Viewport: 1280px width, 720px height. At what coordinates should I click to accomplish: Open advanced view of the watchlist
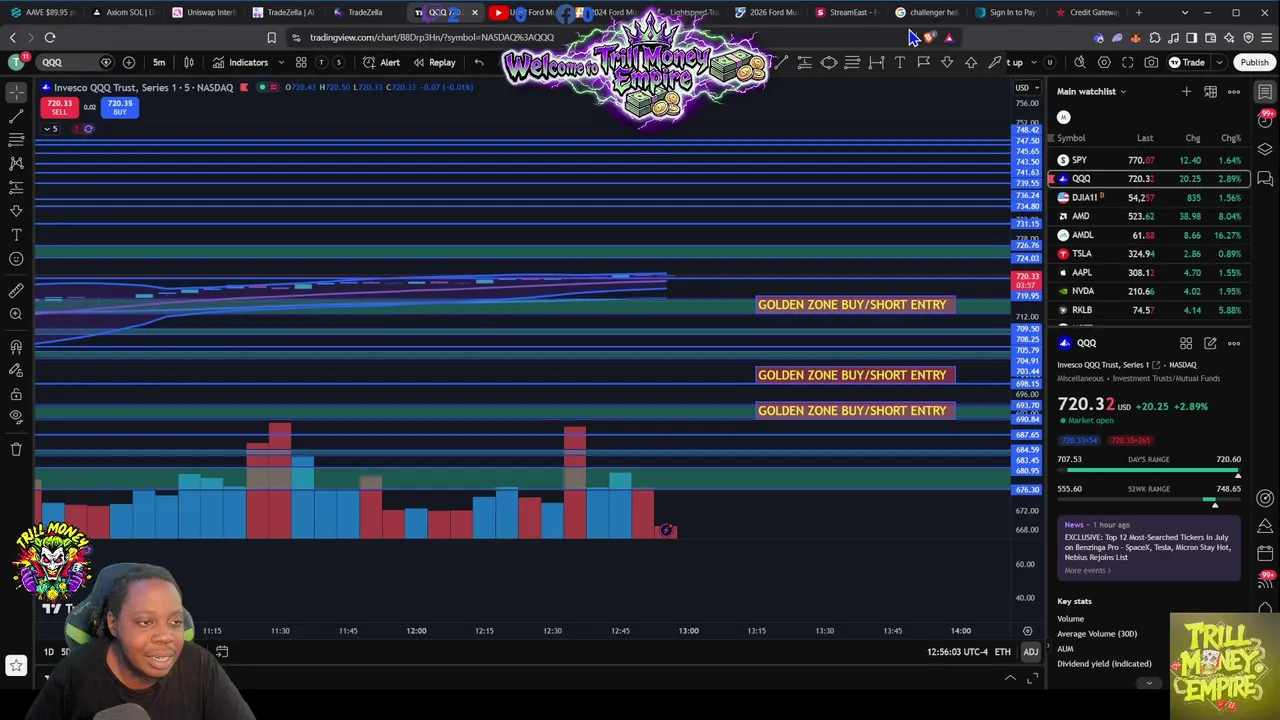(x=1210, y=92)
